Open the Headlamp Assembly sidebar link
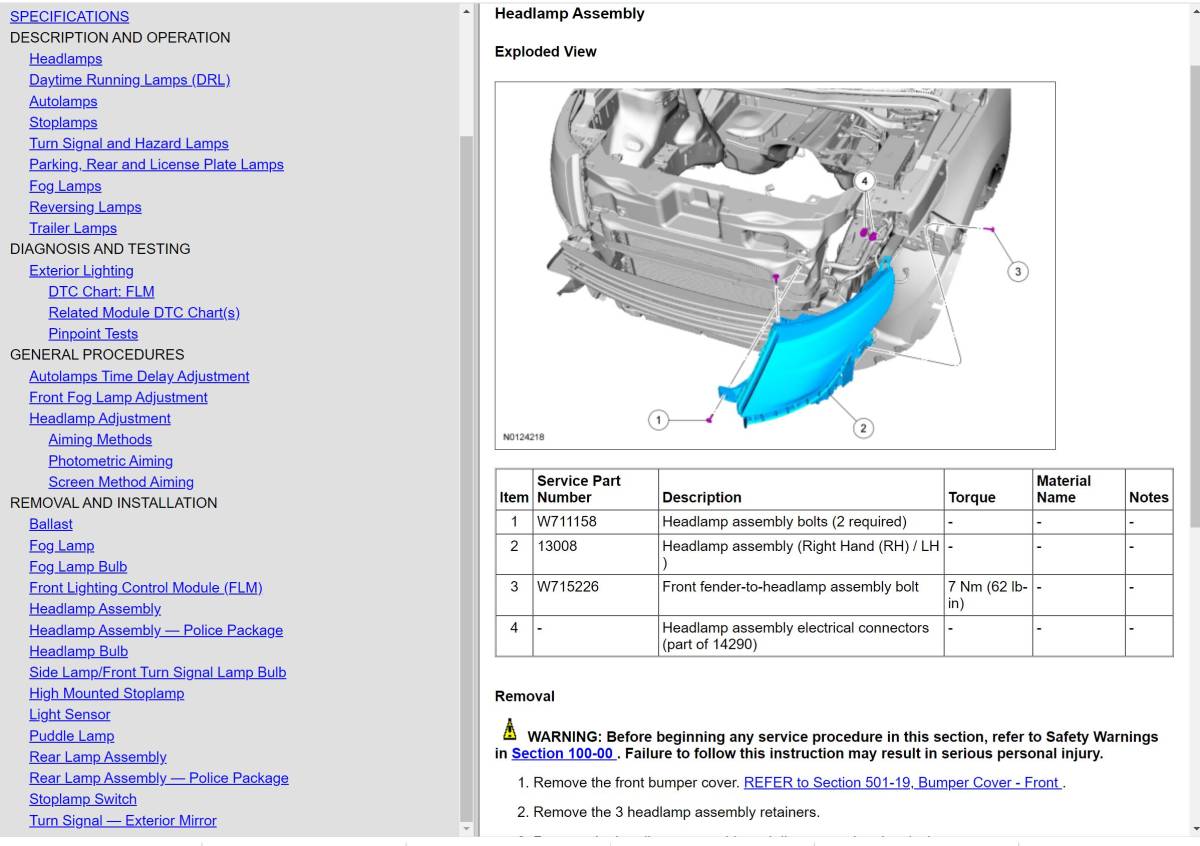Screen dimensions: 1200x846 point(94,608)
